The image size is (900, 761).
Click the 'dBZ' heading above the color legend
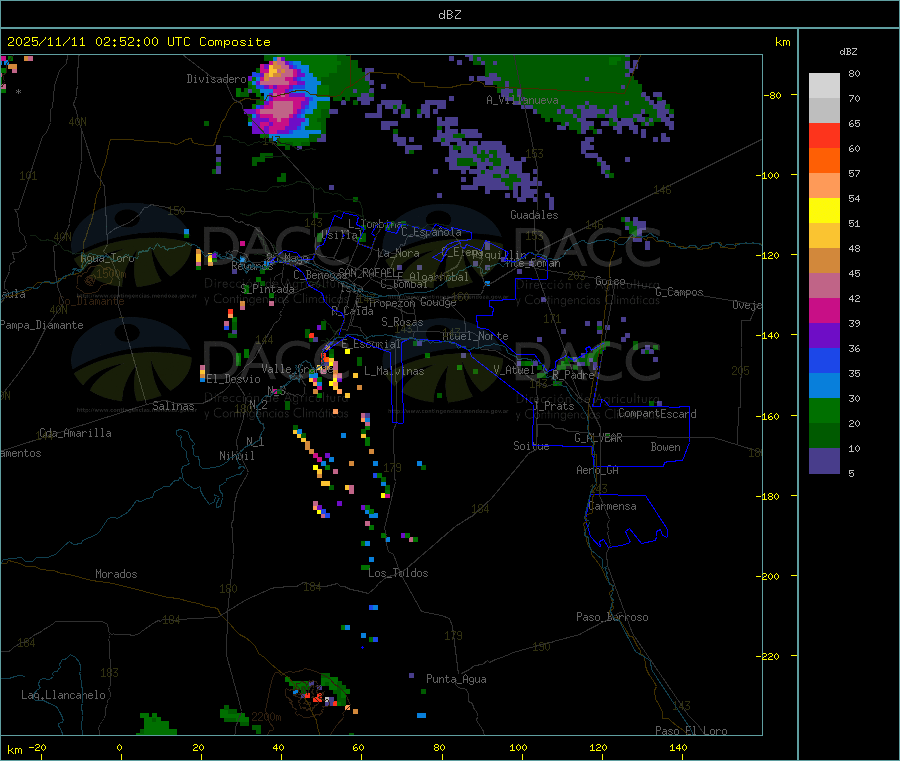[848, 52]
